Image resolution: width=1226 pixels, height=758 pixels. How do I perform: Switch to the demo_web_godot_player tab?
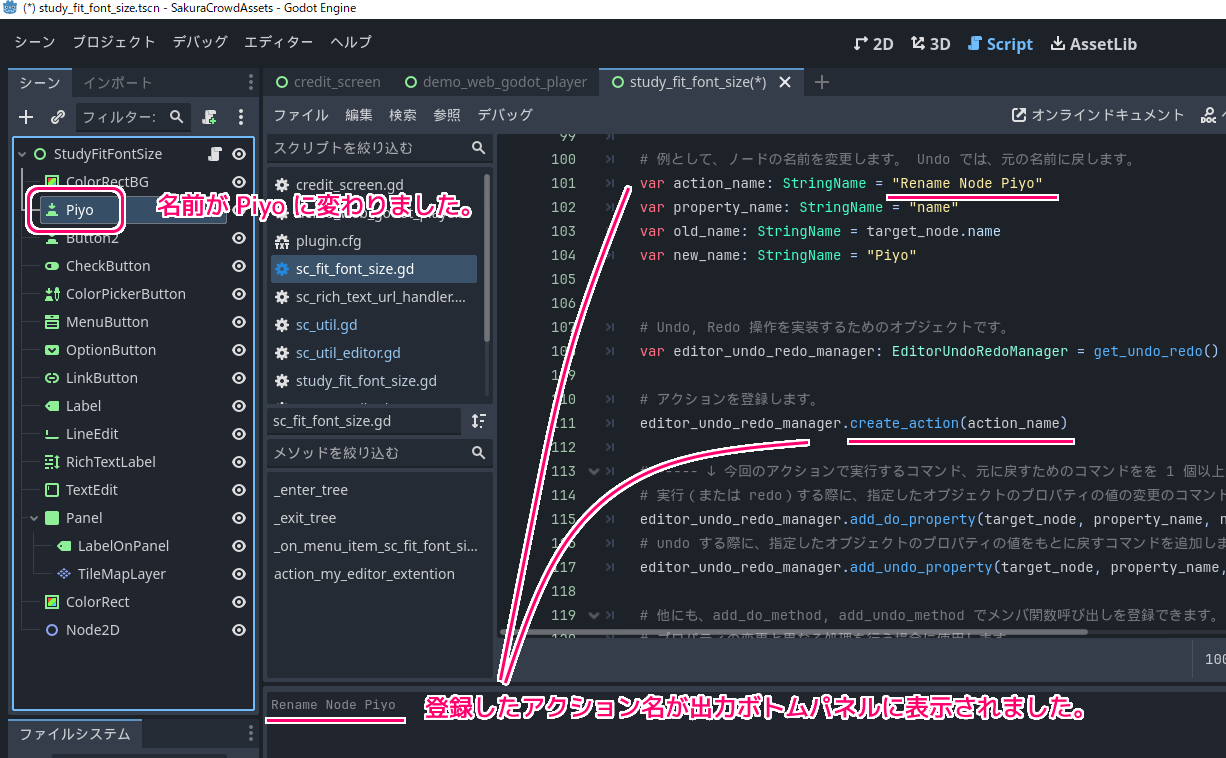pyautogui.click(x=495, y=82)
